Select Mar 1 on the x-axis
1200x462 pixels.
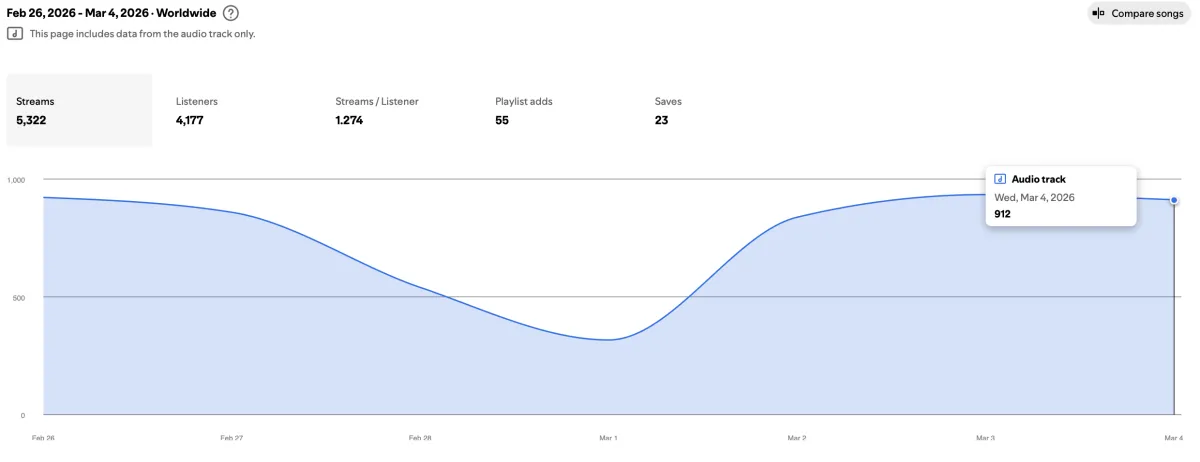tap(608, 438)
